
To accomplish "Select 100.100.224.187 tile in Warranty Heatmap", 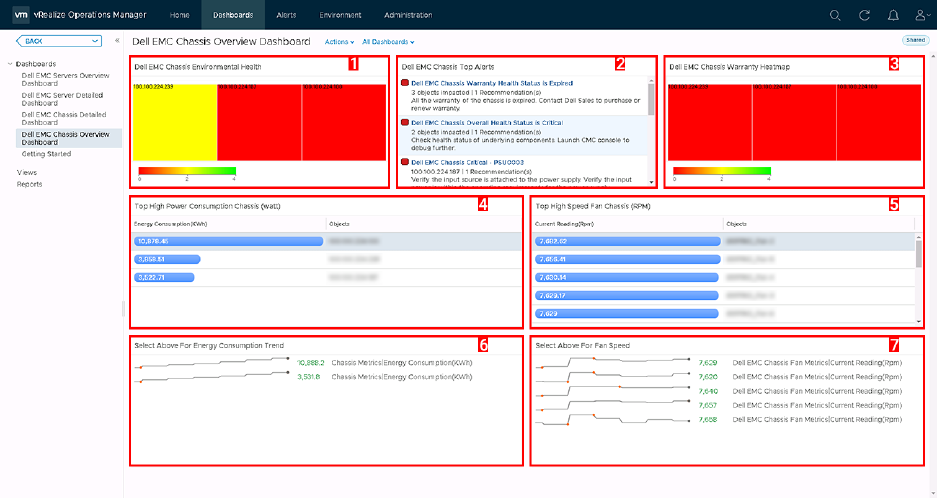I will pyautogui.click(x=794, y=122).
